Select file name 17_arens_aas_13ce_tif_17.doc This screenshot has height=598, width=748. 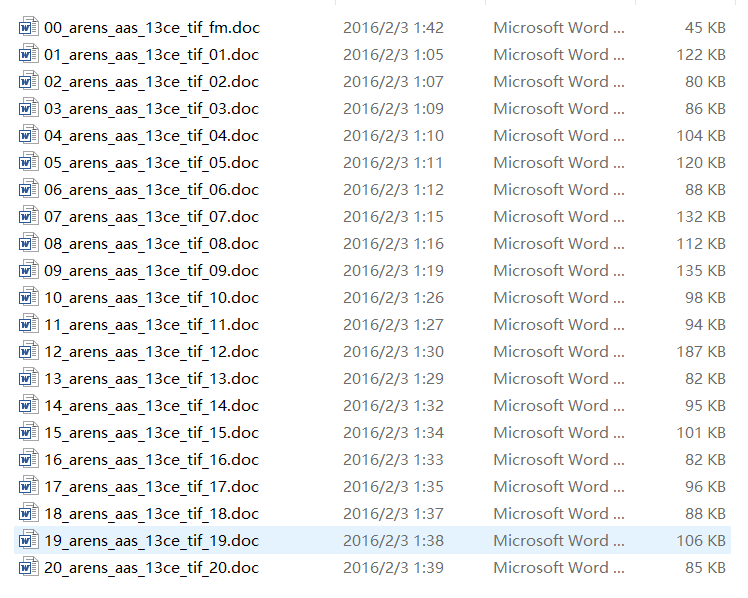151,487
